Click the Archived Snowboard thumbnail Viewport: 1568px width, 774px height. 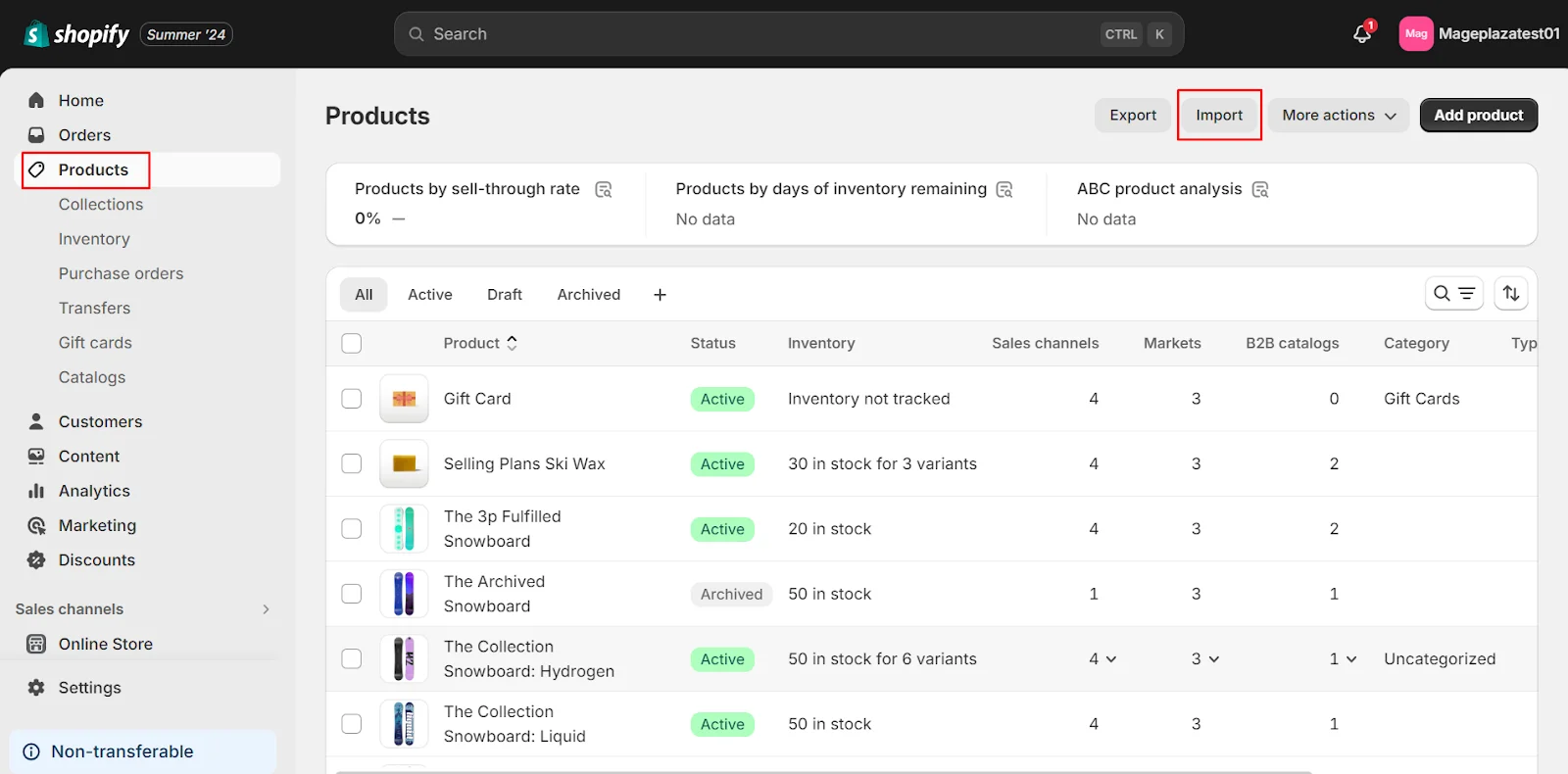click(x=404, y=594)
